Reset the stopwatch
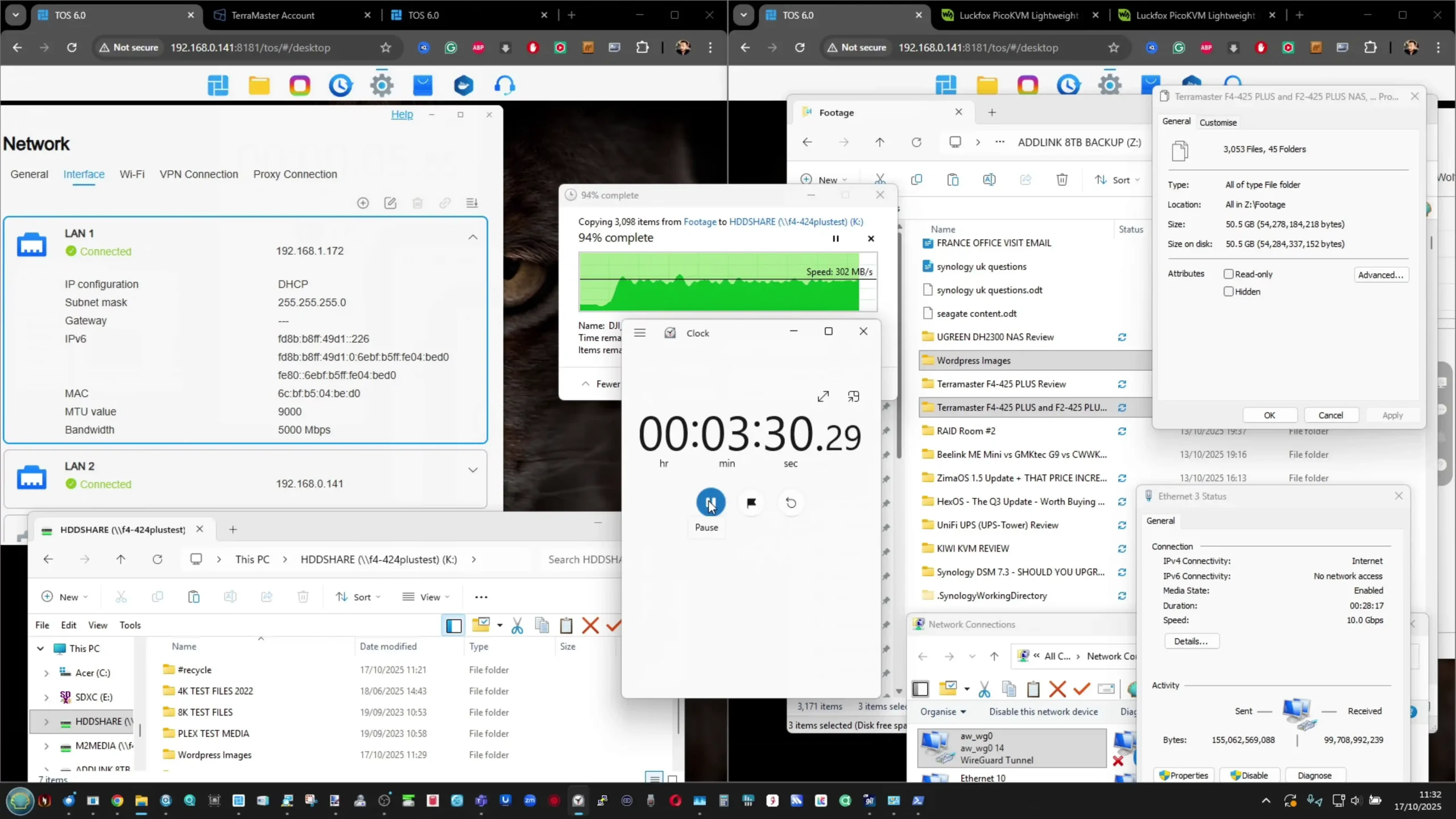This screenshot has width=1456, height=819. point(791,503)
